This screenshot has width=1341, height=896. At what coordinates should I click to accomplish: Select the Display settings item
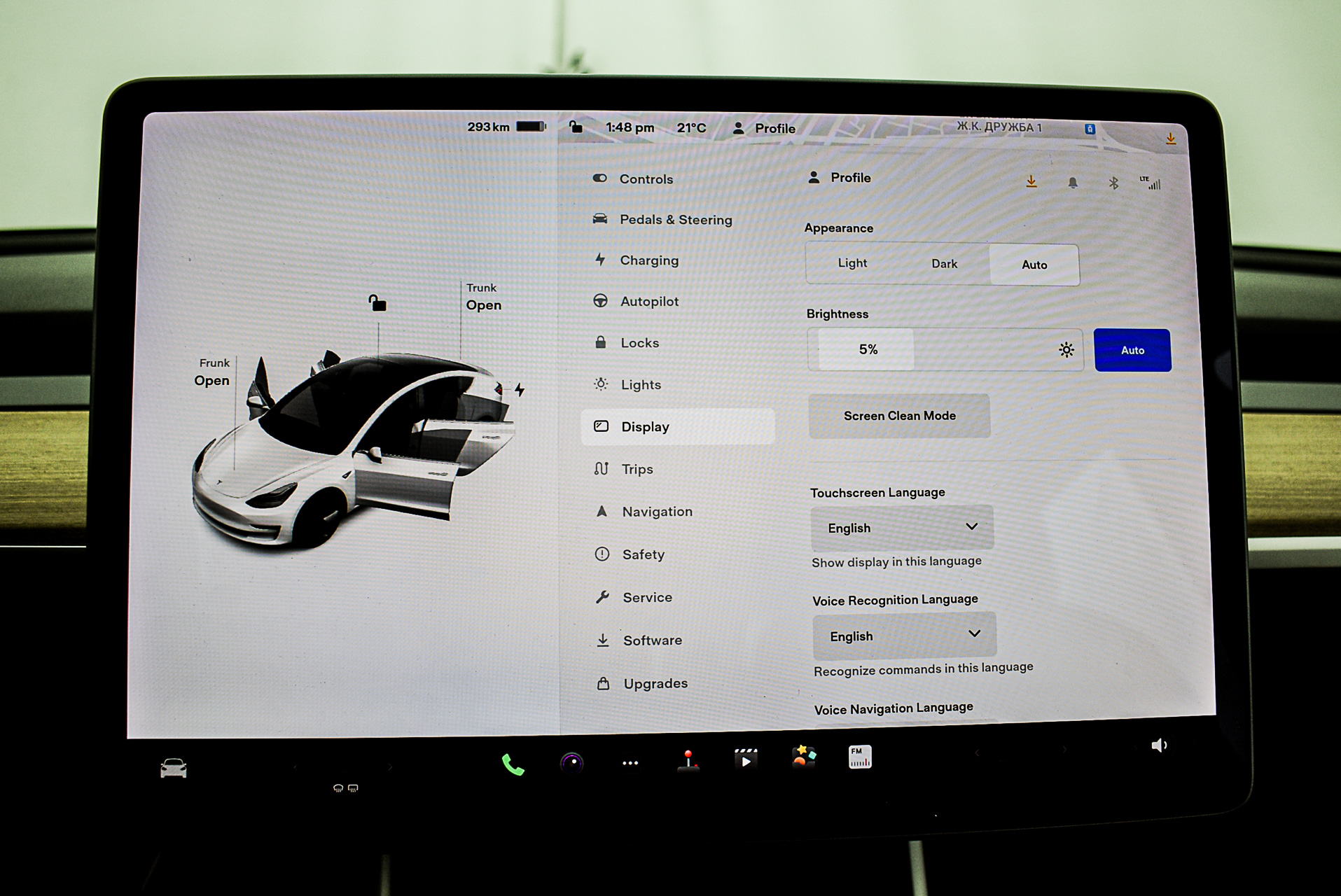678,427
